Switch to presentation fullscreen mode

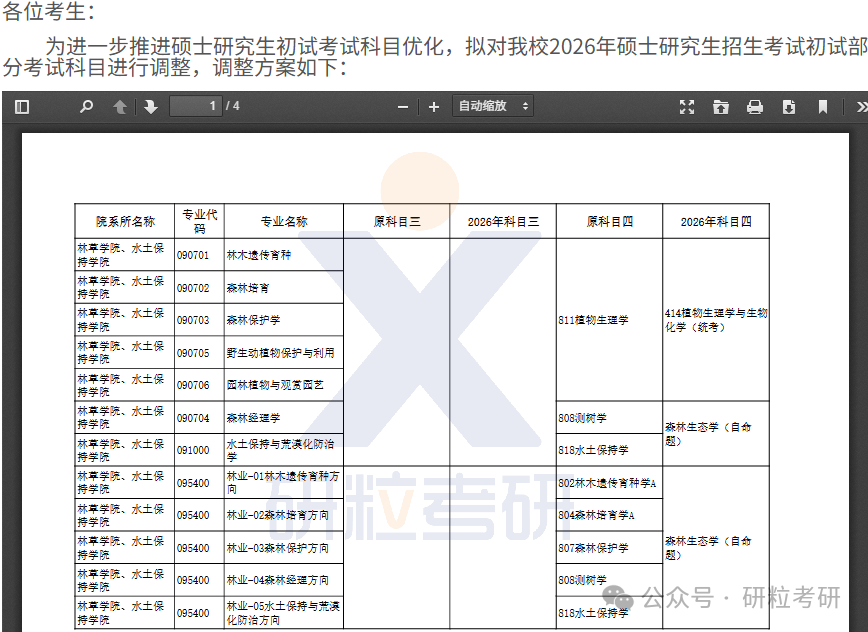pos(687,107)
